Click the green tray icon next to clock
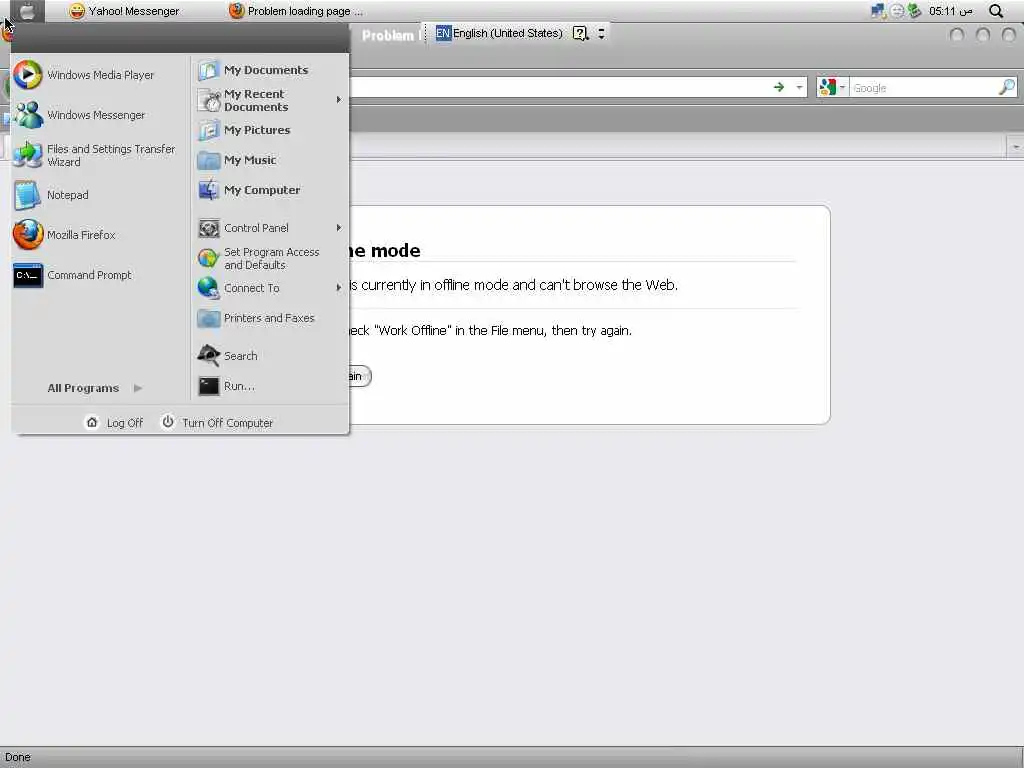 (x=914, y=10)
